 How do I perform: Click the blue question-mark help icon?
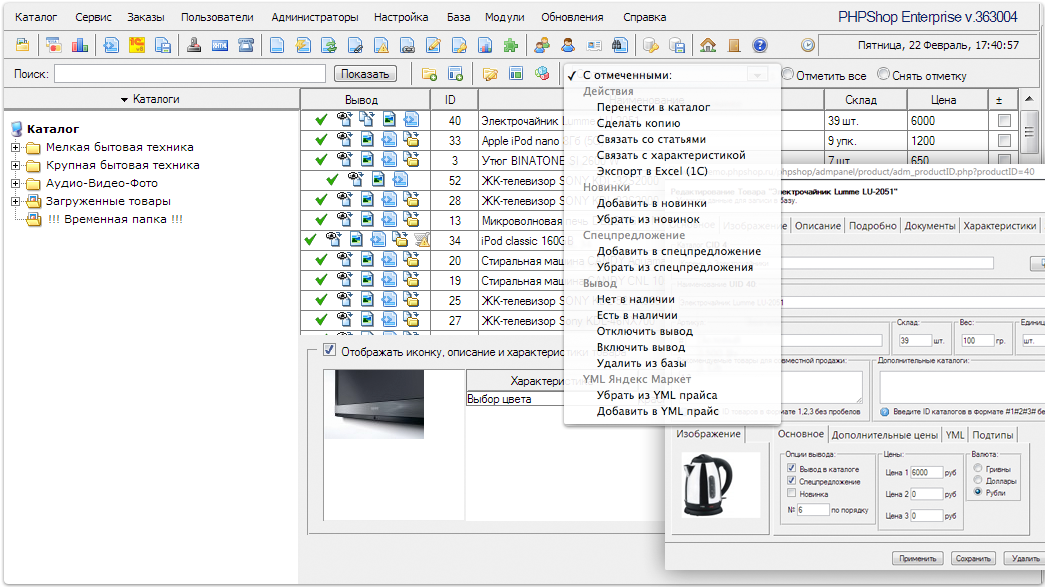coord(759,45)
